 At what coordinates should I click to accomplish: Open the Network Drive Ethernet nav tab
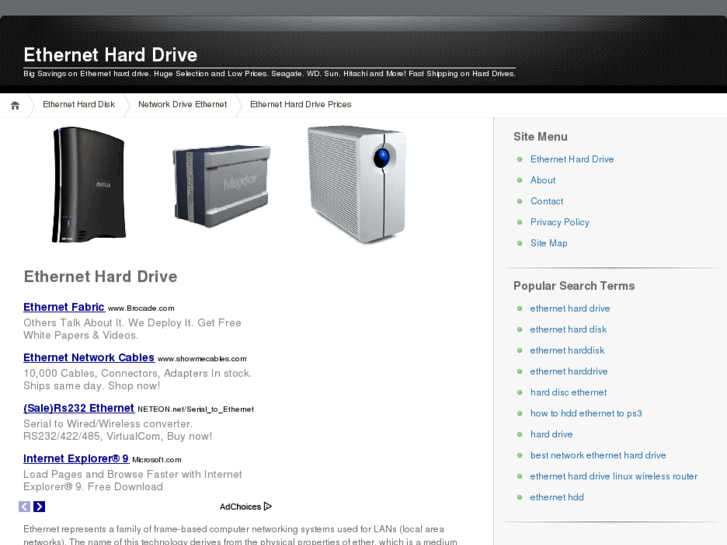(183, 104)
